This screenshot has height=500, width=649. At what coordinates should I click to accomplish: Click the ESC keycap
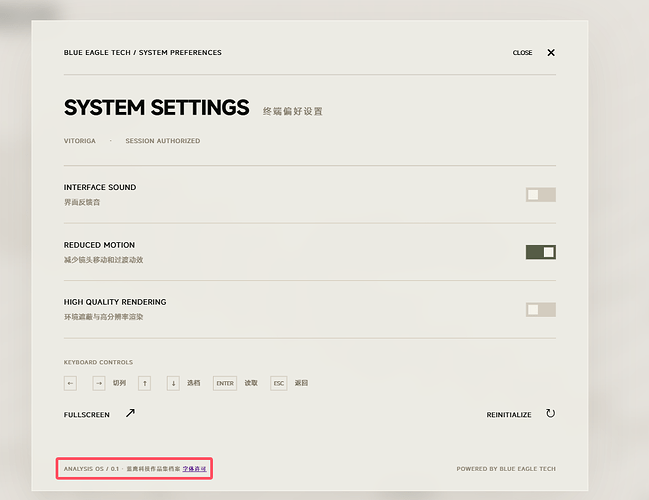279,383
